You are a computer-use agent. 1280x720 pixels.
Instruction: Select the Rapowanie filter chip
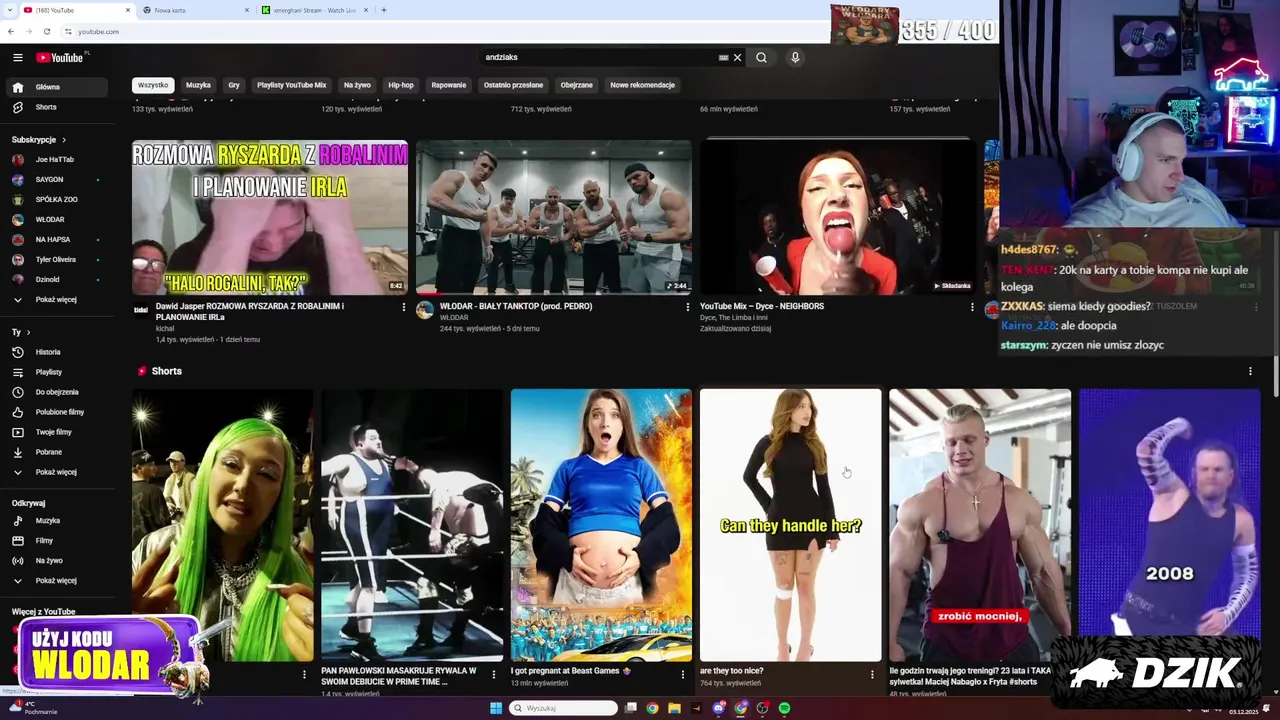coord(449,85)
